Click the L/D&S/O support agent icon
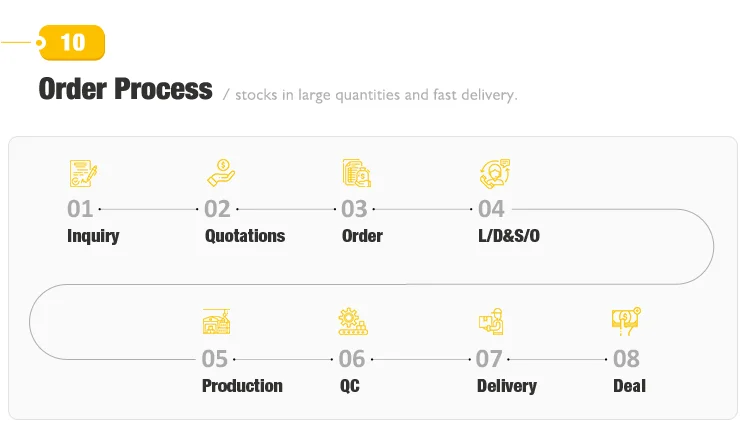 (x=494, y=173)
